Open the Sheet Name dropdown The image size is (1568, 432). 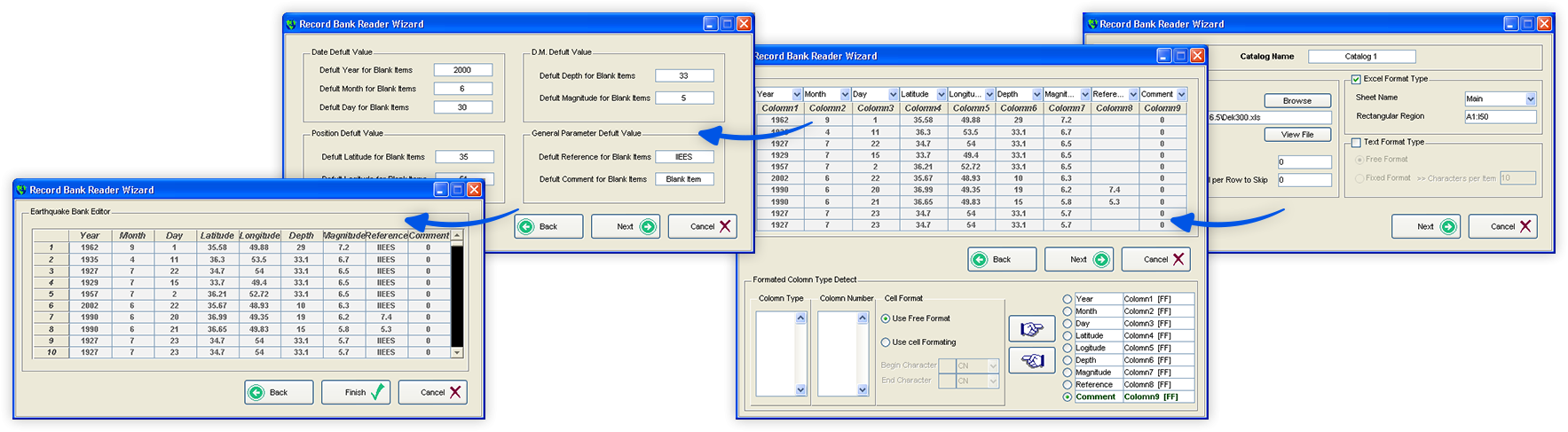point(1531,98)
